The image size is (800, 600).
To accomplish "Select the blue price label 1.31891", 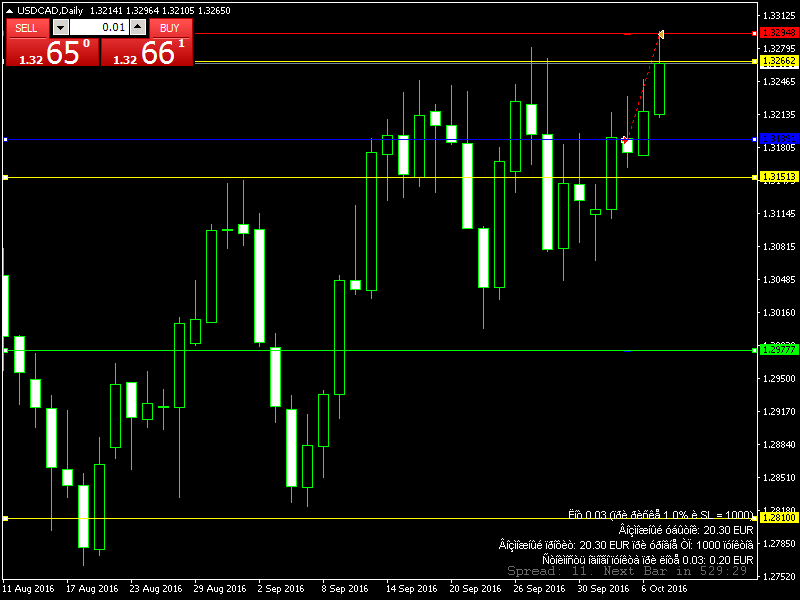I will click(x=778, y=139).
